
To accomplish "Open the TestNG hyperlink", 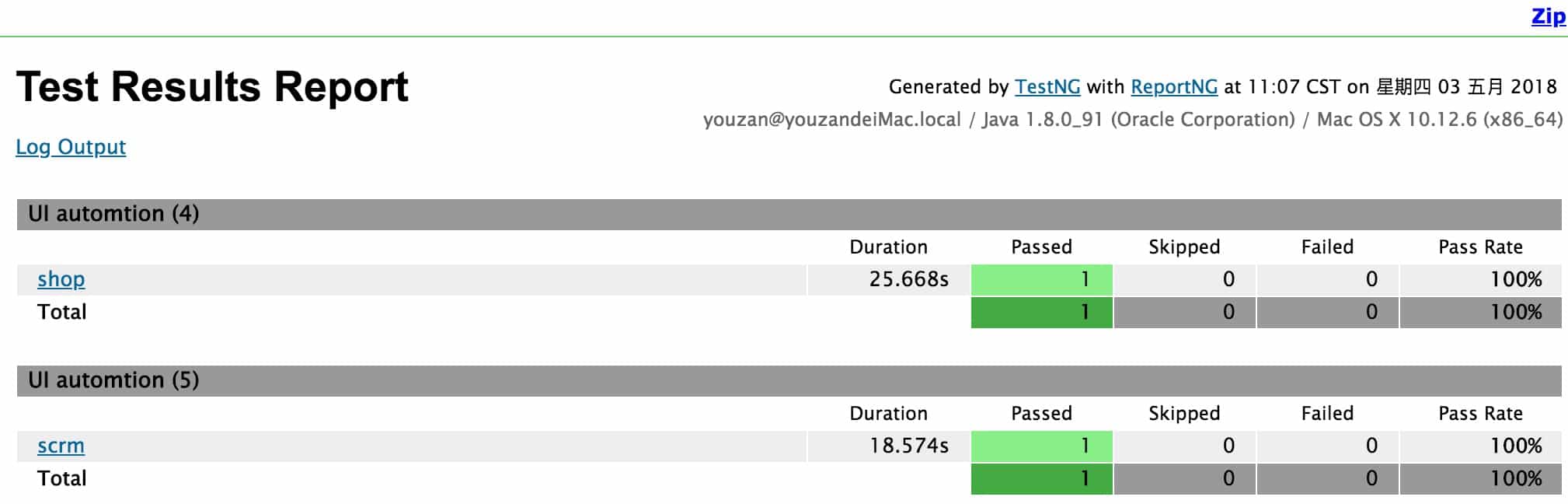I will [x=1047, y=86].
